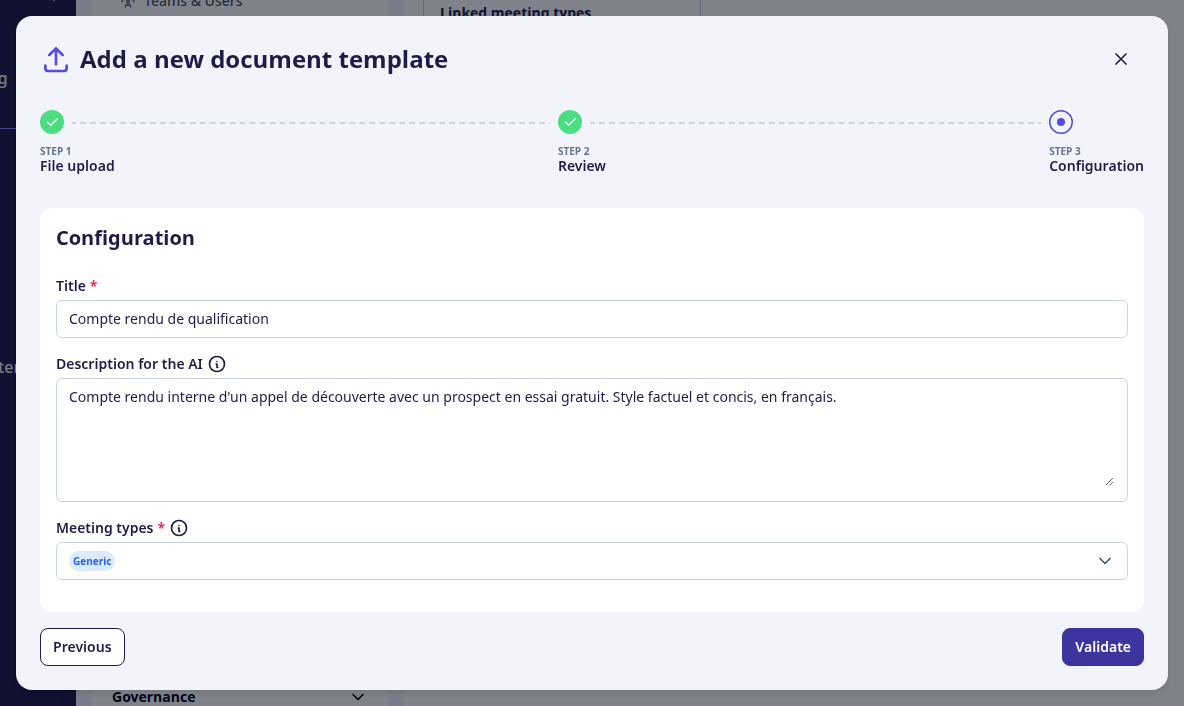Open the Meeting types dropdown chevron
Screen dimensions: 1184x706
[1105, 561]
